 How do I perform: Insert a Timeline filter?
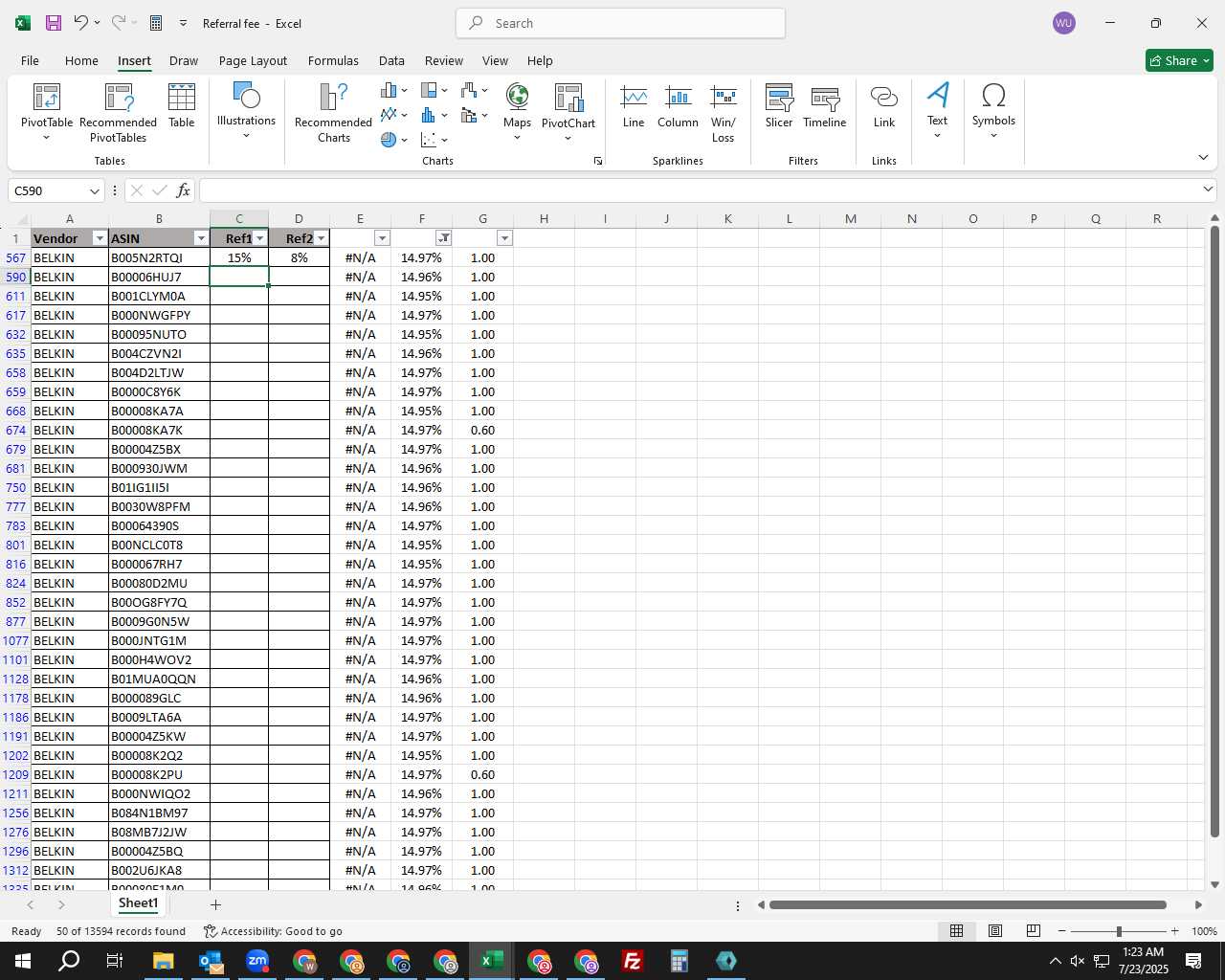(825, 106)
